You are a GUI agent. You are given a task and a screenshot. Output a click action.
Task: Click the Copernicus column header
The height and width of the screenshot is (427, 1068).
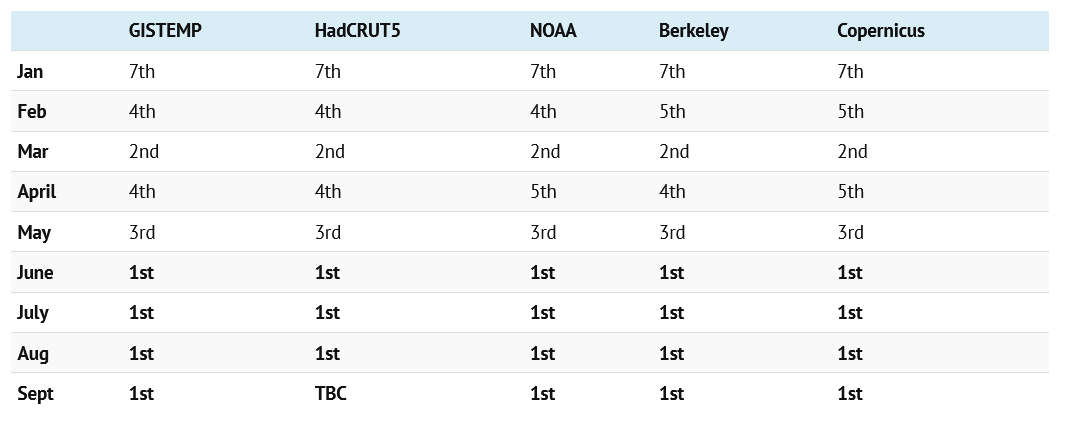880,31
